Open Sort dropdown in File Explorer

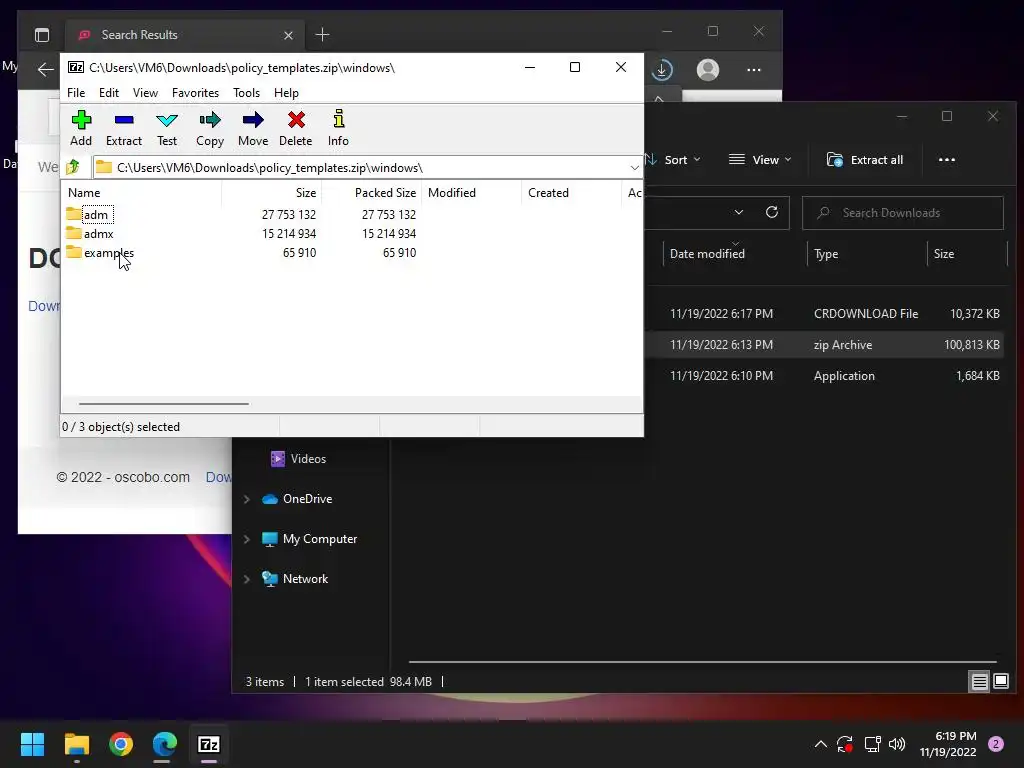coord(674,160)
